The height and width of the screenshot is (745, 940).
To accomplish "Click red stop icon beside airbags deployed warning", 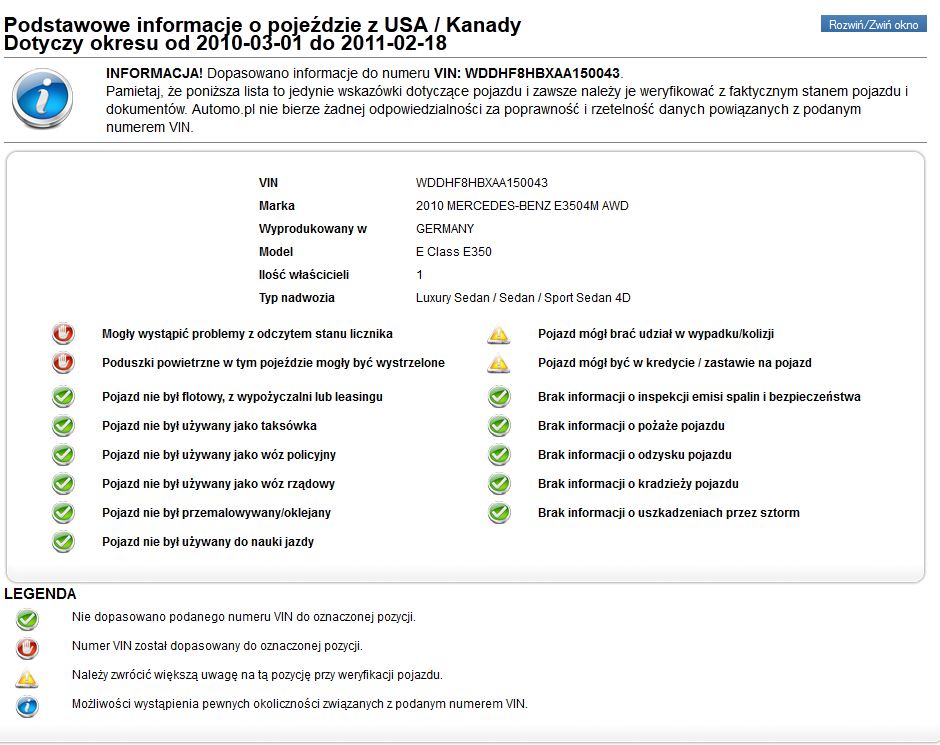I will coord(63,363).
